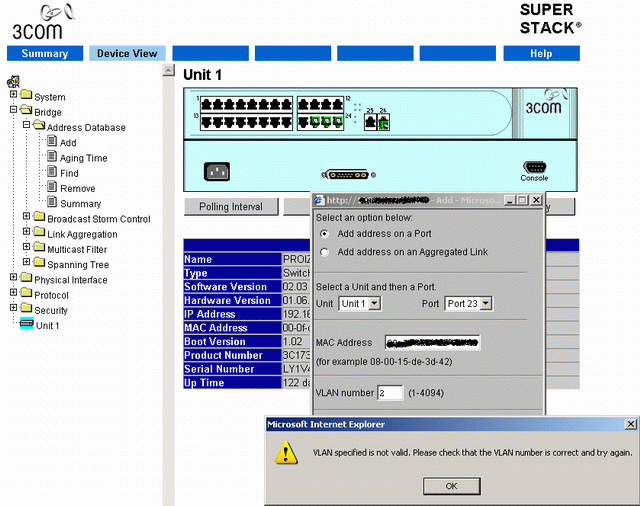This screenshot has height=506, width=640.
Task: Click the warning icon in the error dialog
Action: click(x=289, y=452)
